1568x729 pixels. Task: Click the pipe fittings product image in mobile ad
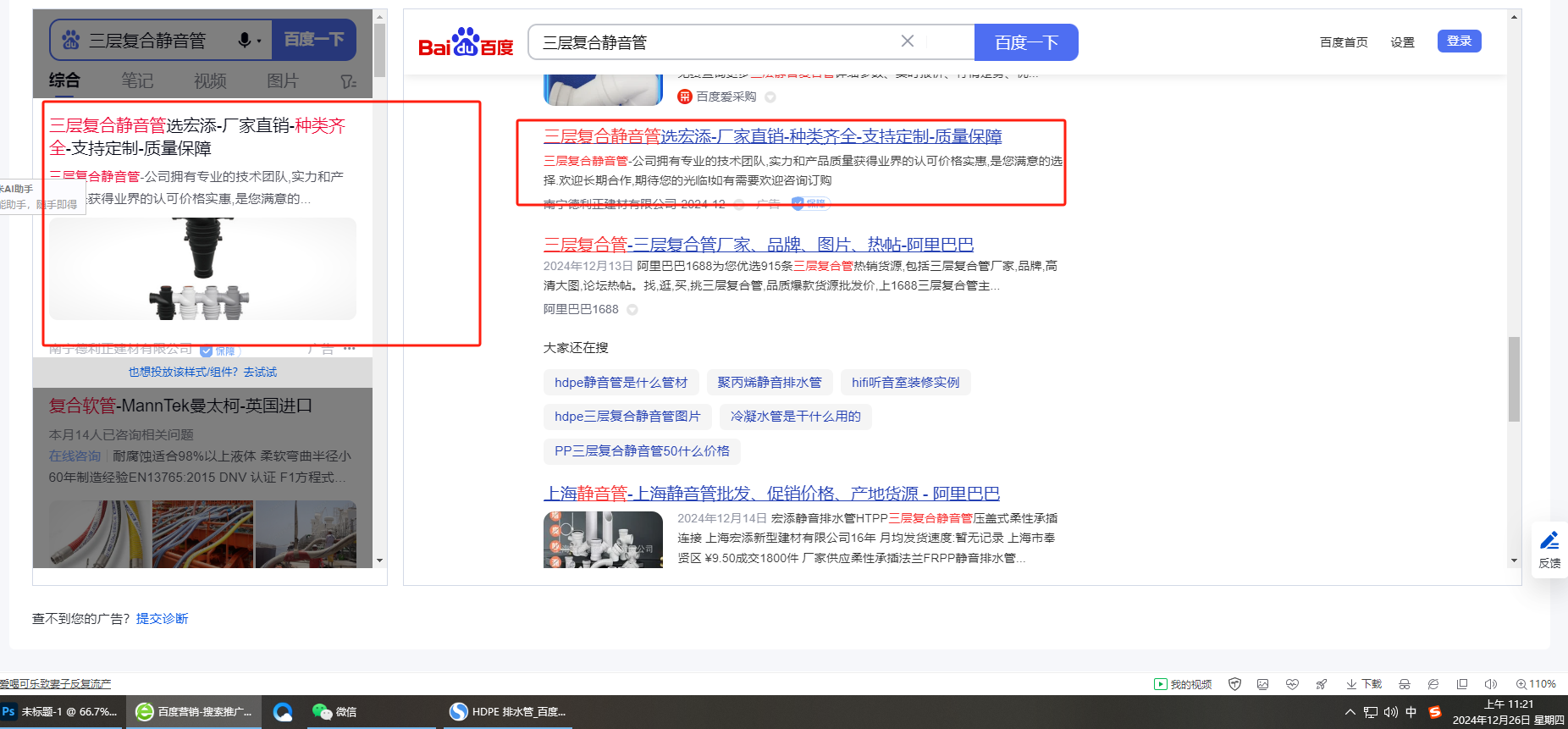(x=202, y=269)
